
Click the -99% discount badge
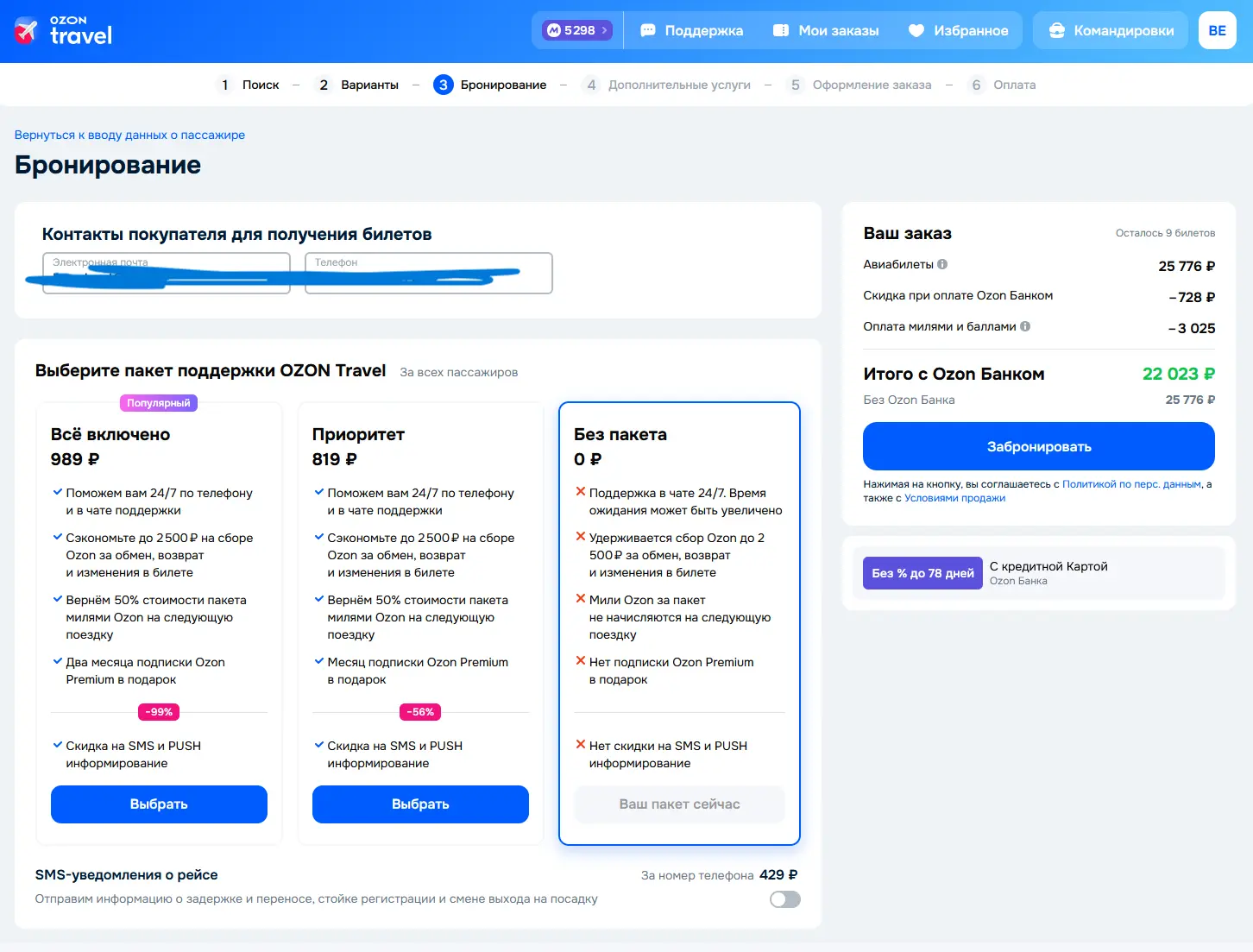click(159, 712)
